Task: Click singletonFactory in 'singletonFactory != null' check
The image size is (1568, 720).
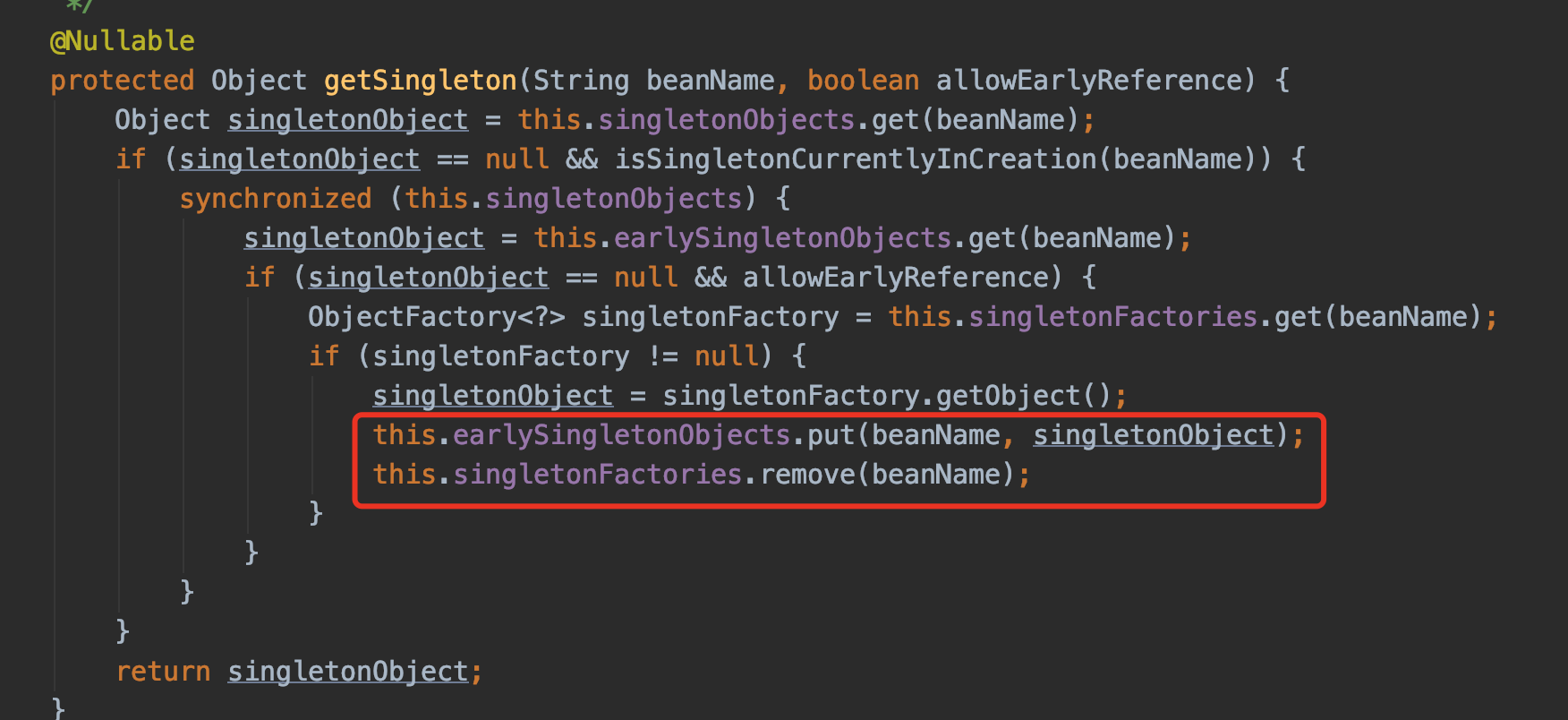Action: [501, 356]
